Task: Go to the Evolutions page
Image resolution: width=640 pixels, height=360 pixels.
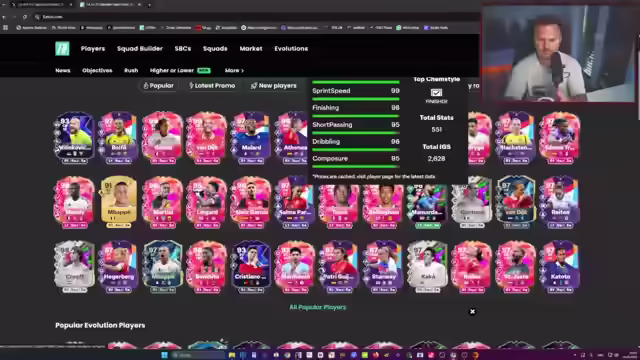Action: [x=291, y=49]
